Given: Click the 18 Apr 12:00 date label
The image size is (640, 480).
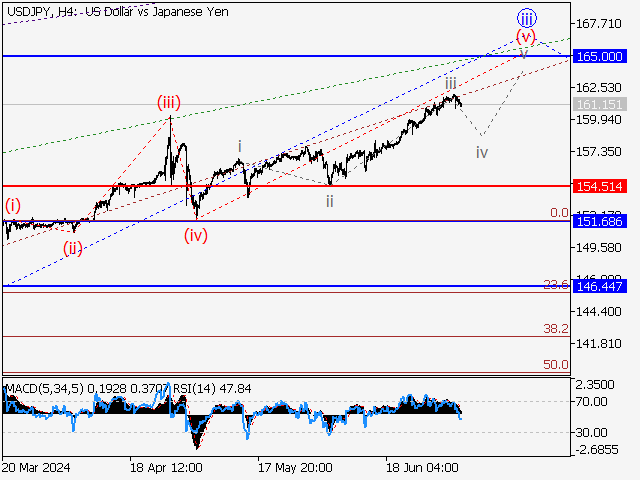Looking at the screenshot, I should 166,467.
